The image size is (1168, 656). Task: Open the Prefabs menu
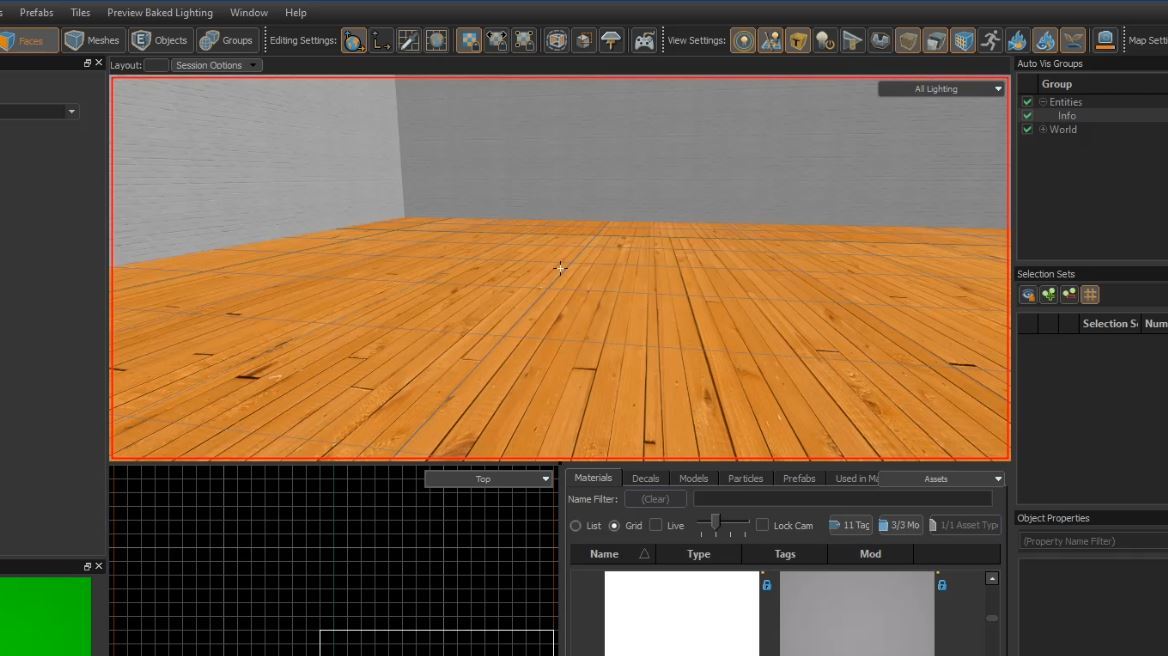(x=36, y=12)
